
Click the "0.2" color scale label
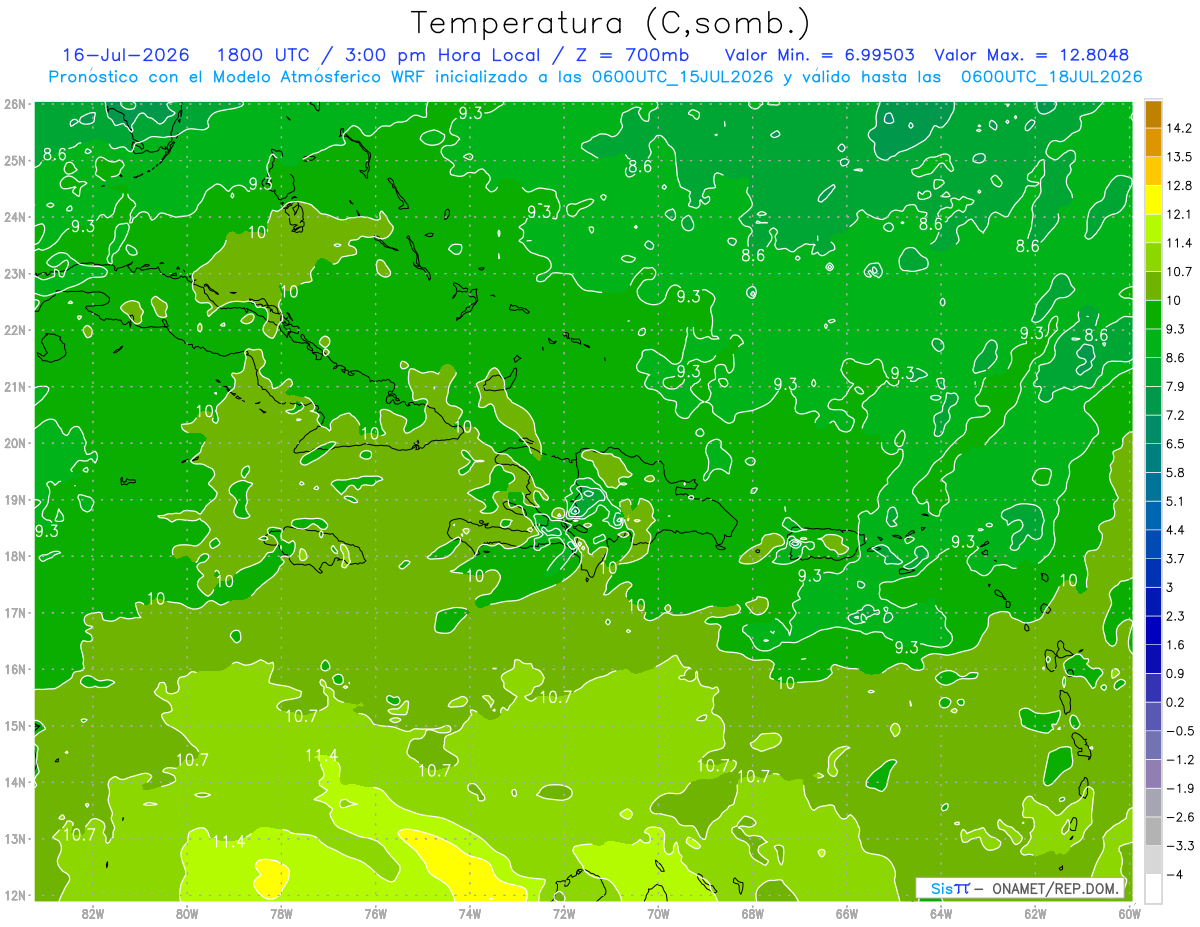(1176, 702)
